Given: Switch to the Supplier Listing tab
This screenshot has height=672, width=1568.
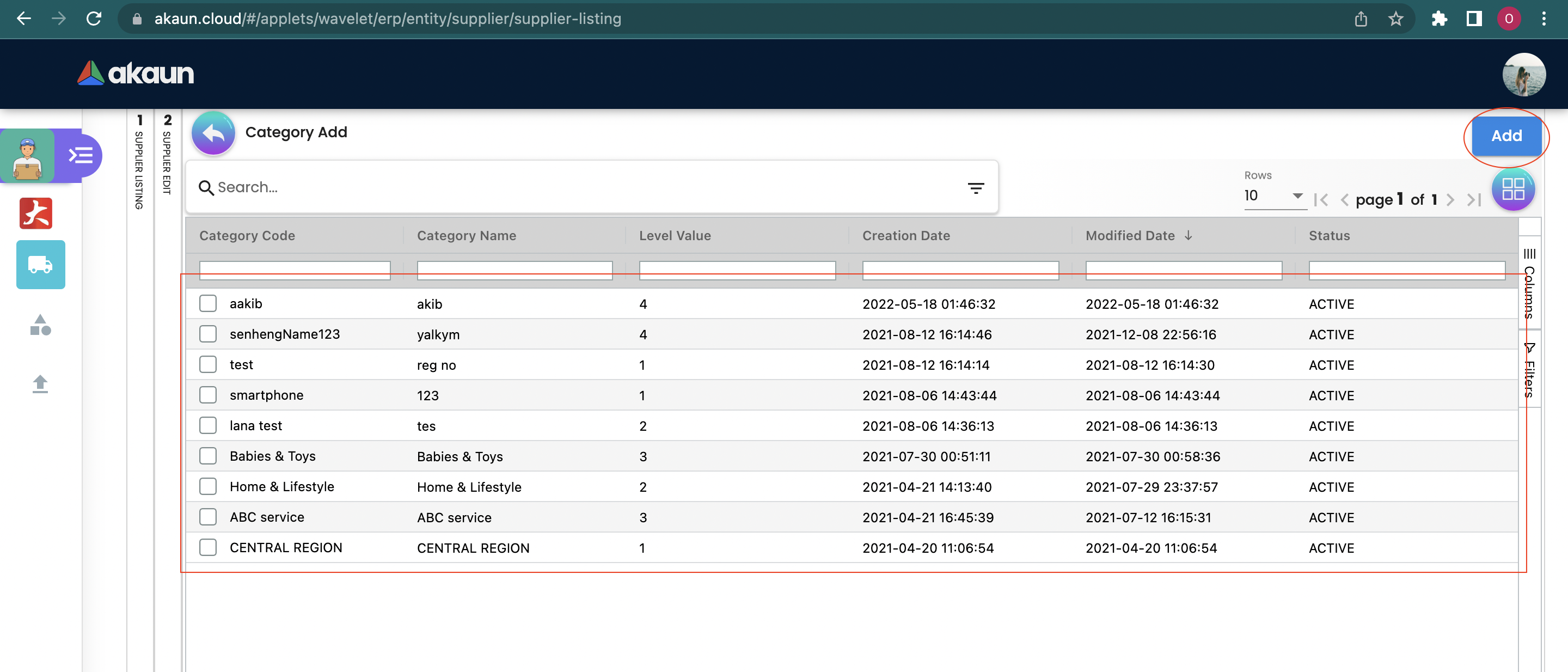Looking at the screenshot, I should pos(139,164).
